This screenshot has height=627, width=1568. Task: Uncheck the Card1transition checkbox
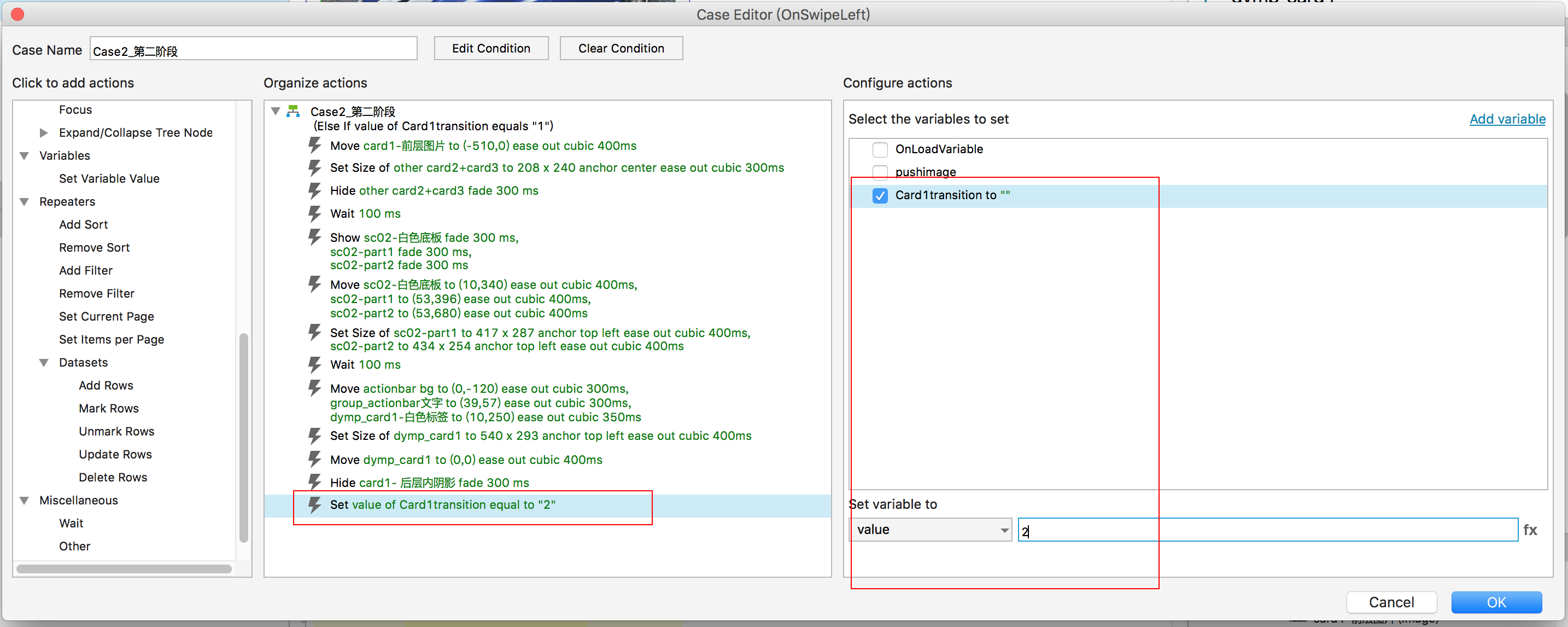click(880, 195)
